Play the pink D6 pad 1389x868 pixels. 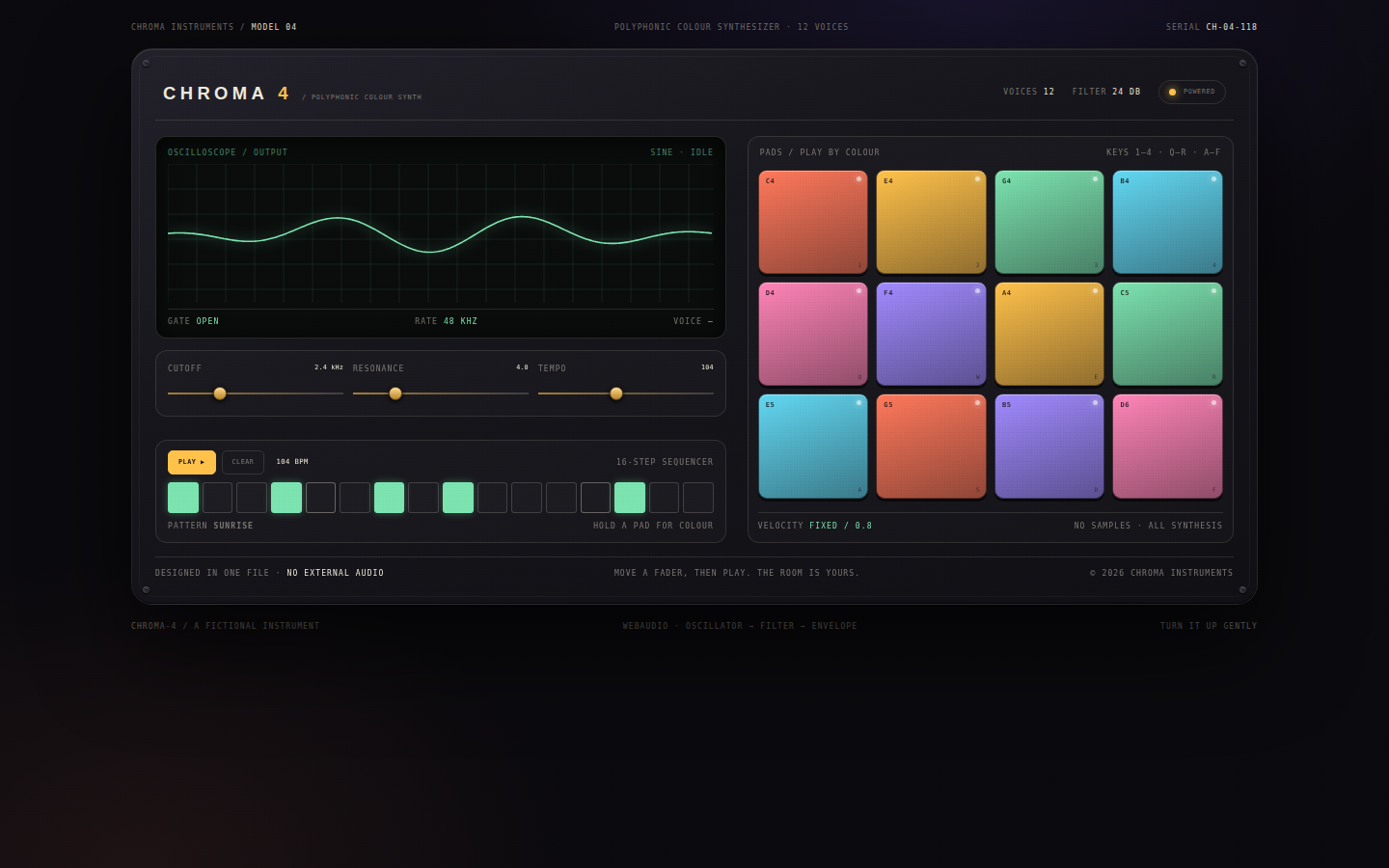pos(1167,446)
